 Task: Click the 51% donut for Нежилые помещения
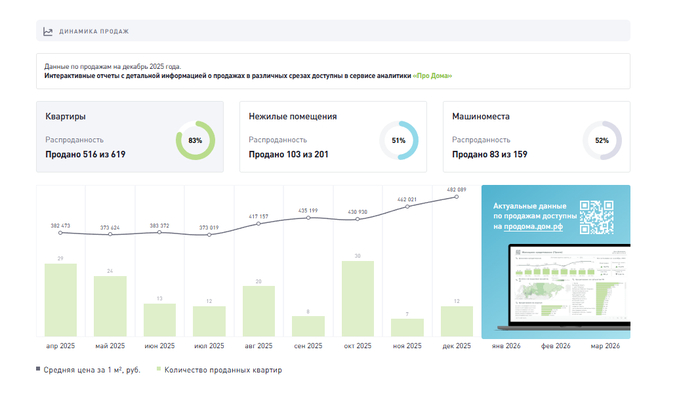(398, 141)
